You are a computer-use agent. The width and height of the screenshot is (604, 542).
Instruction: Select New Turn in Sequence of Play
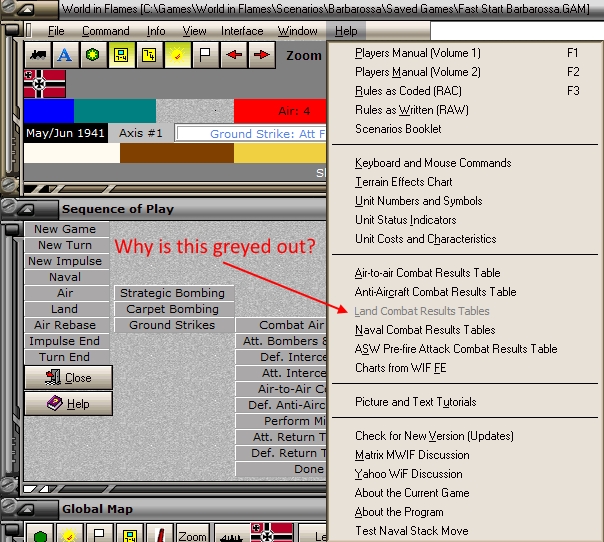(x=67, y=245)
